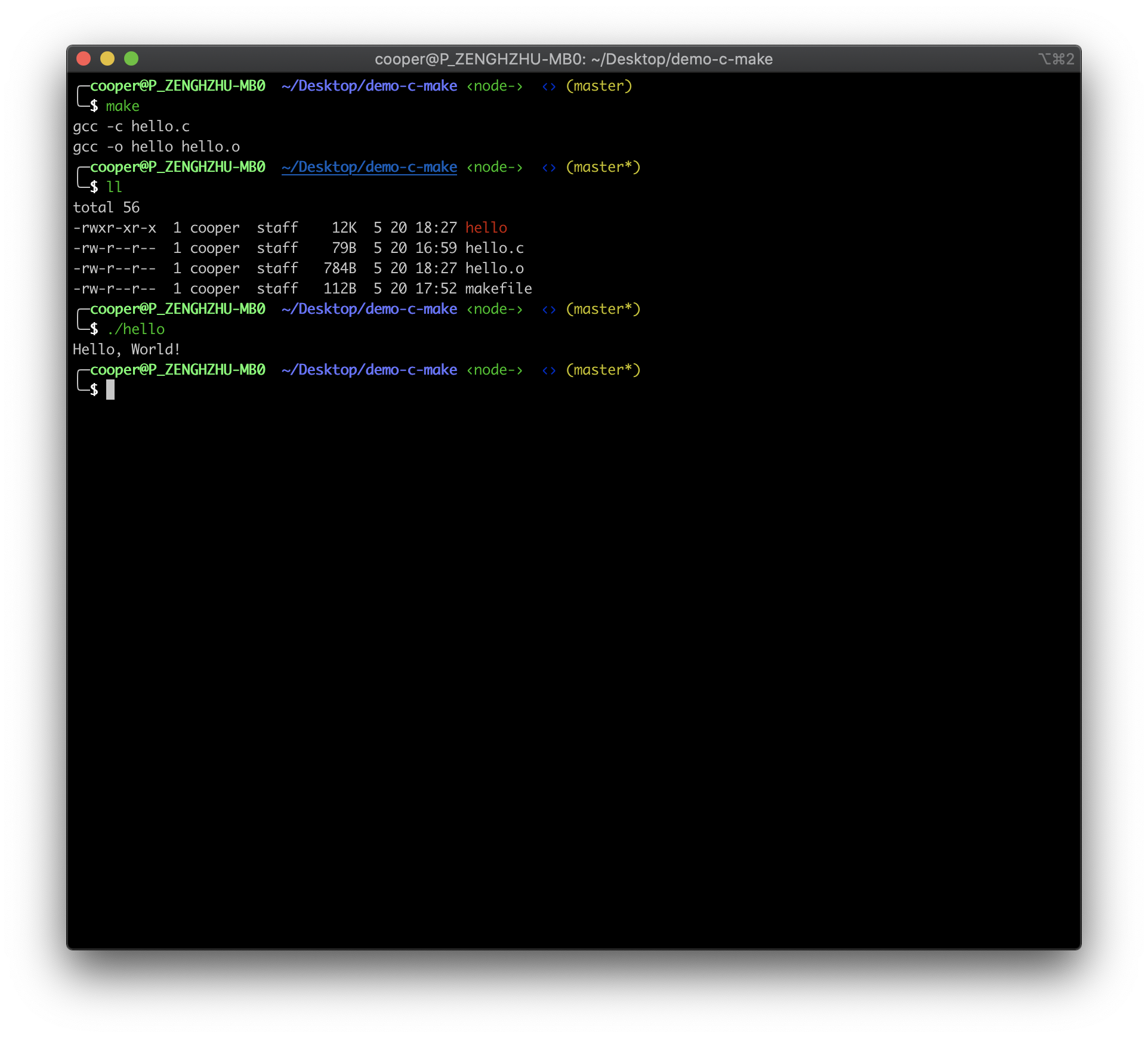Screen dimensions: 1148x1038
Task: Click the yellow minimize window button
Action: click(x=107, y=58)
